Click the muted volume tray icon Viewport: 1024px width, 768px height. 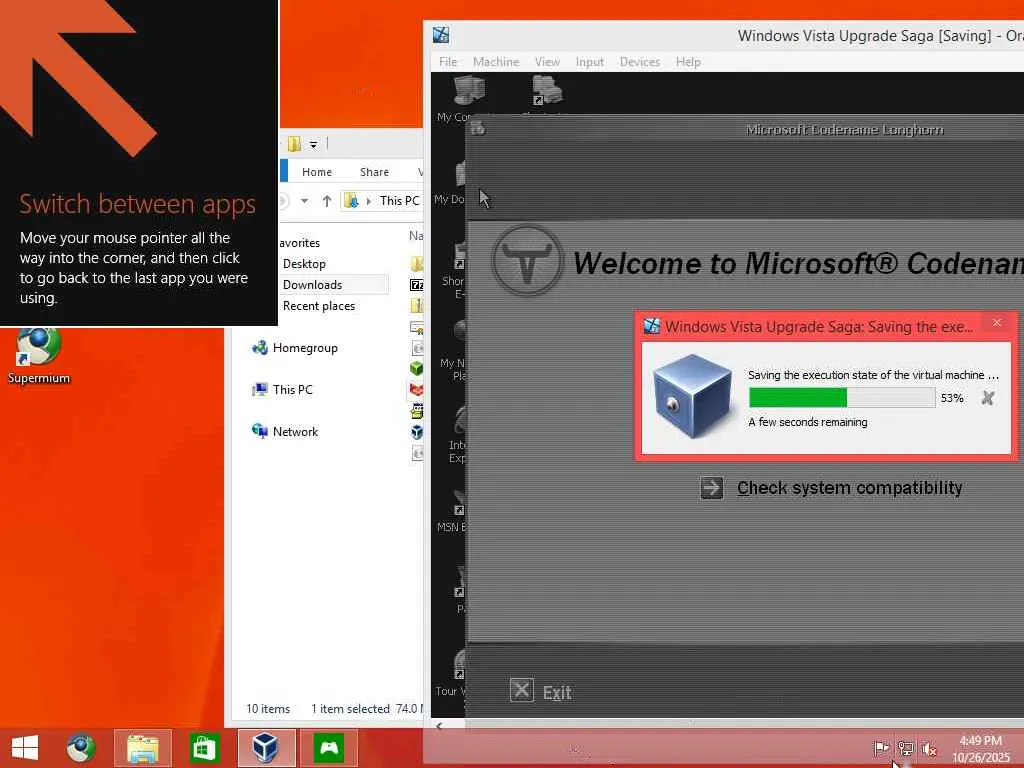(929, 748)
